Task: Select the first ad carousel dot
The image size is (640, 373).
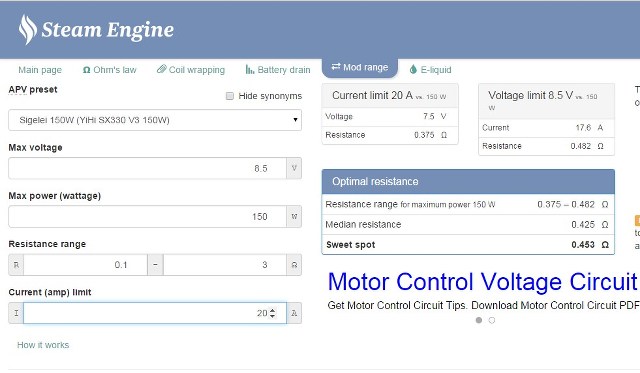Action: (479, 320)
